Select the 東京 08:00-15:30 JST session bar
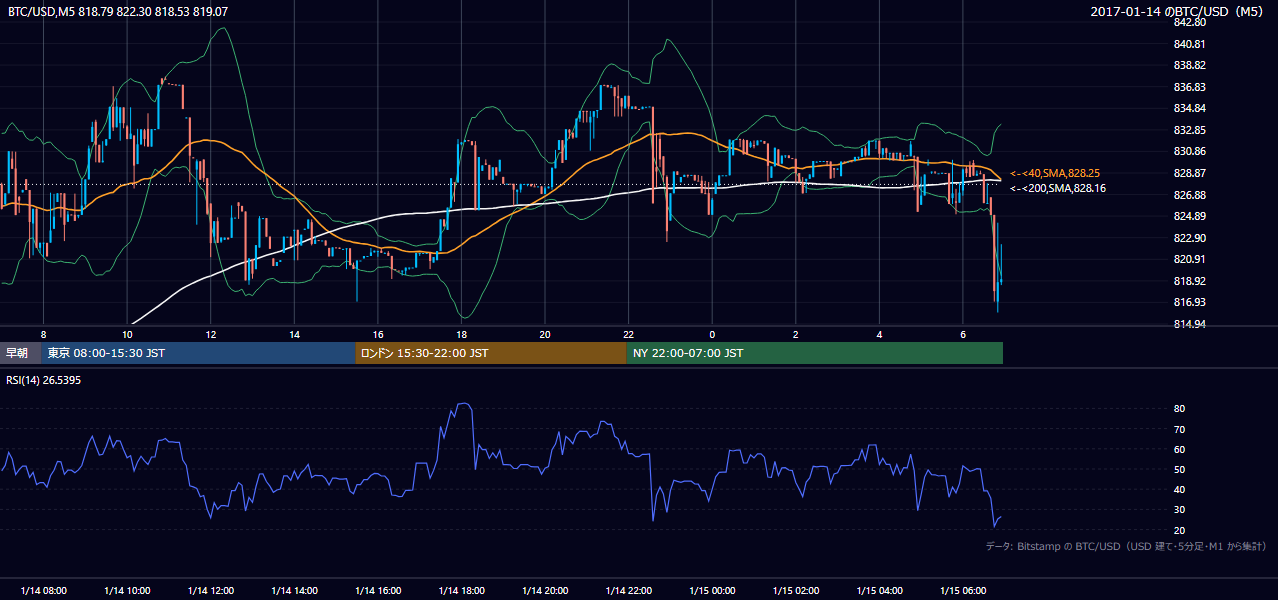 (x=198, y=353)
